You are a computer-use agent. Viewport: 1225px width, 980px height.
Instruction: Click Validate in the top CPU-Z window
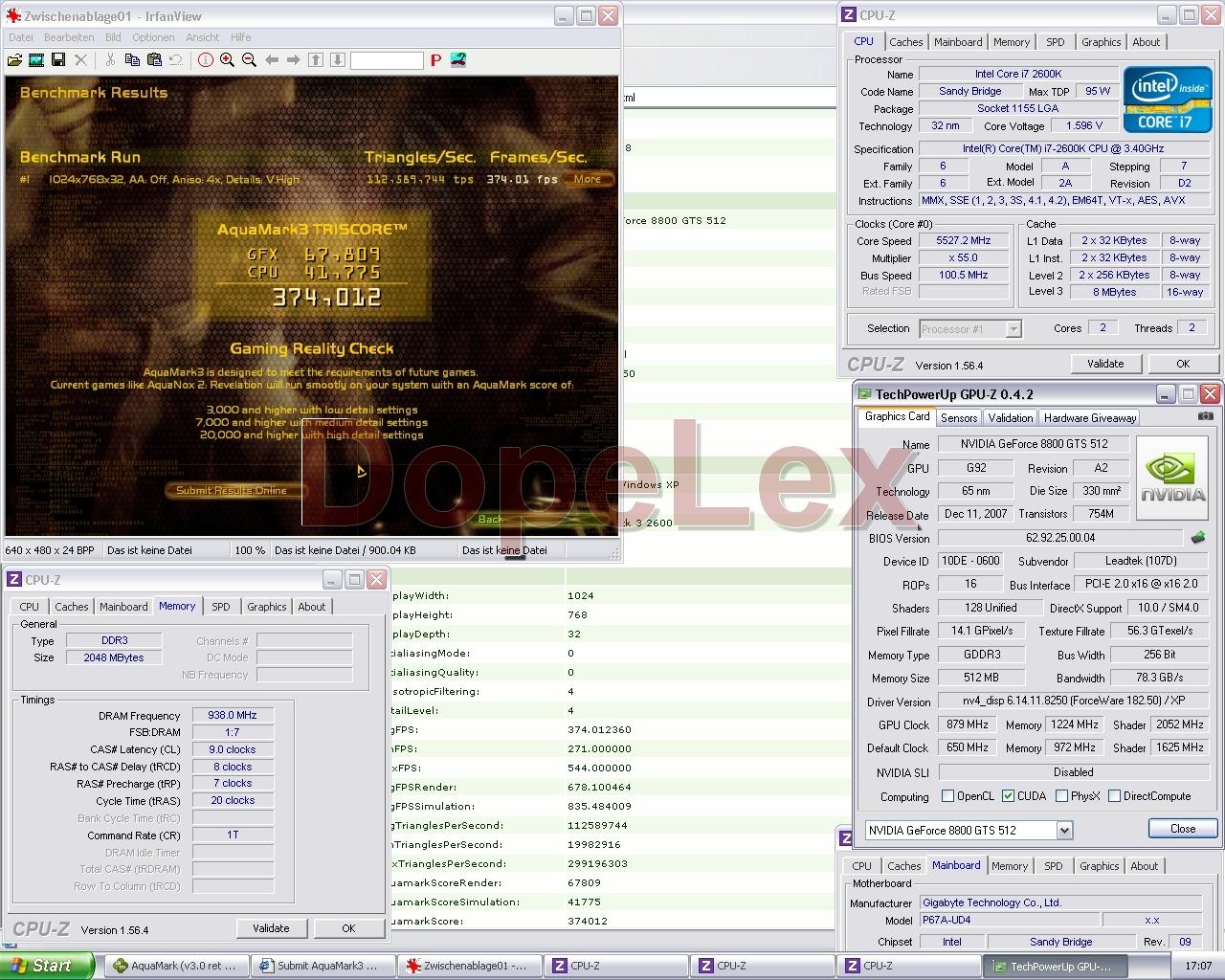[x=1105, y=364]
